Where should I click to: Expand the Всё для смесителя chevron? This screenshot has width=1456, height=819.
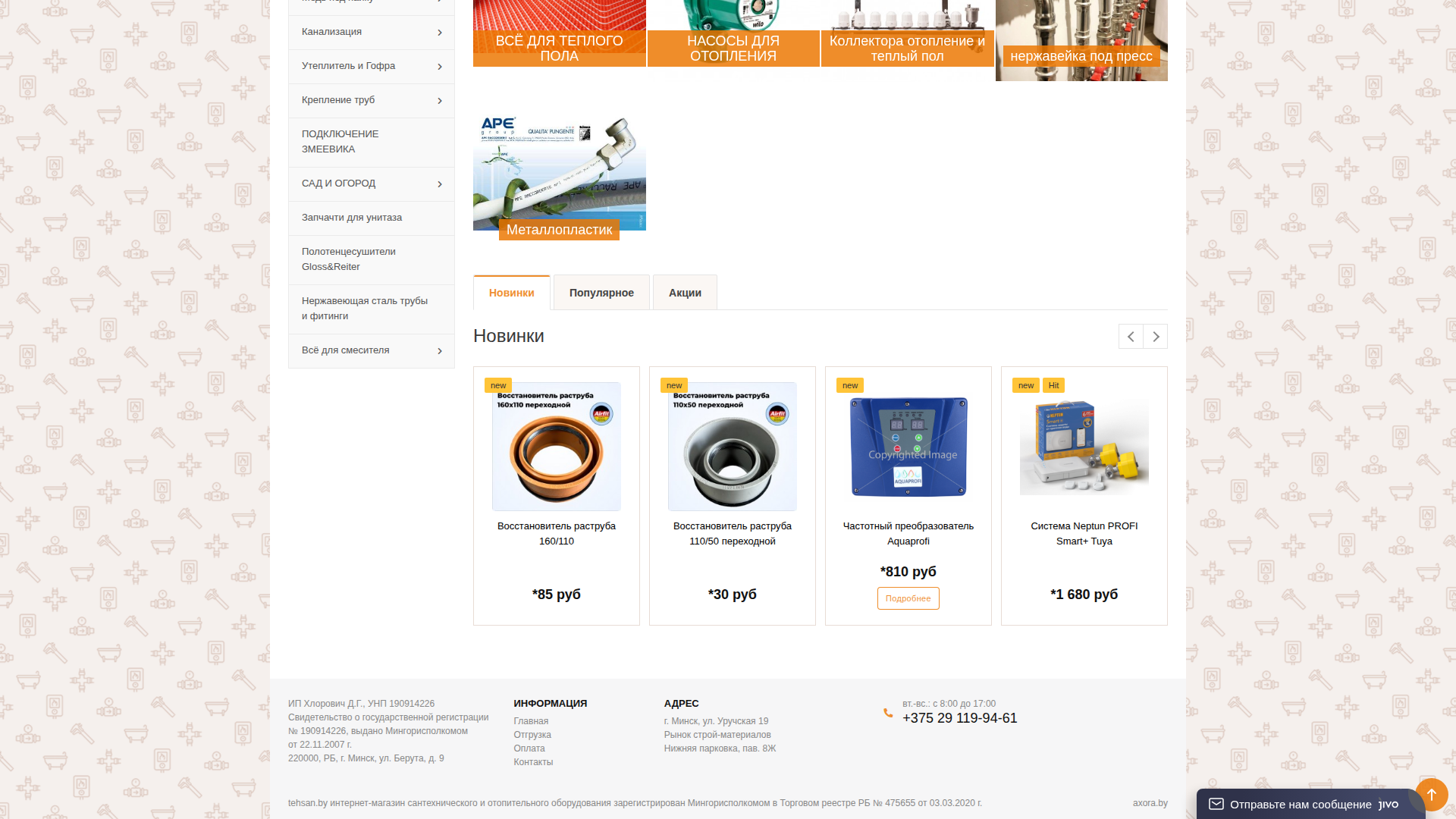click(440, 351)
